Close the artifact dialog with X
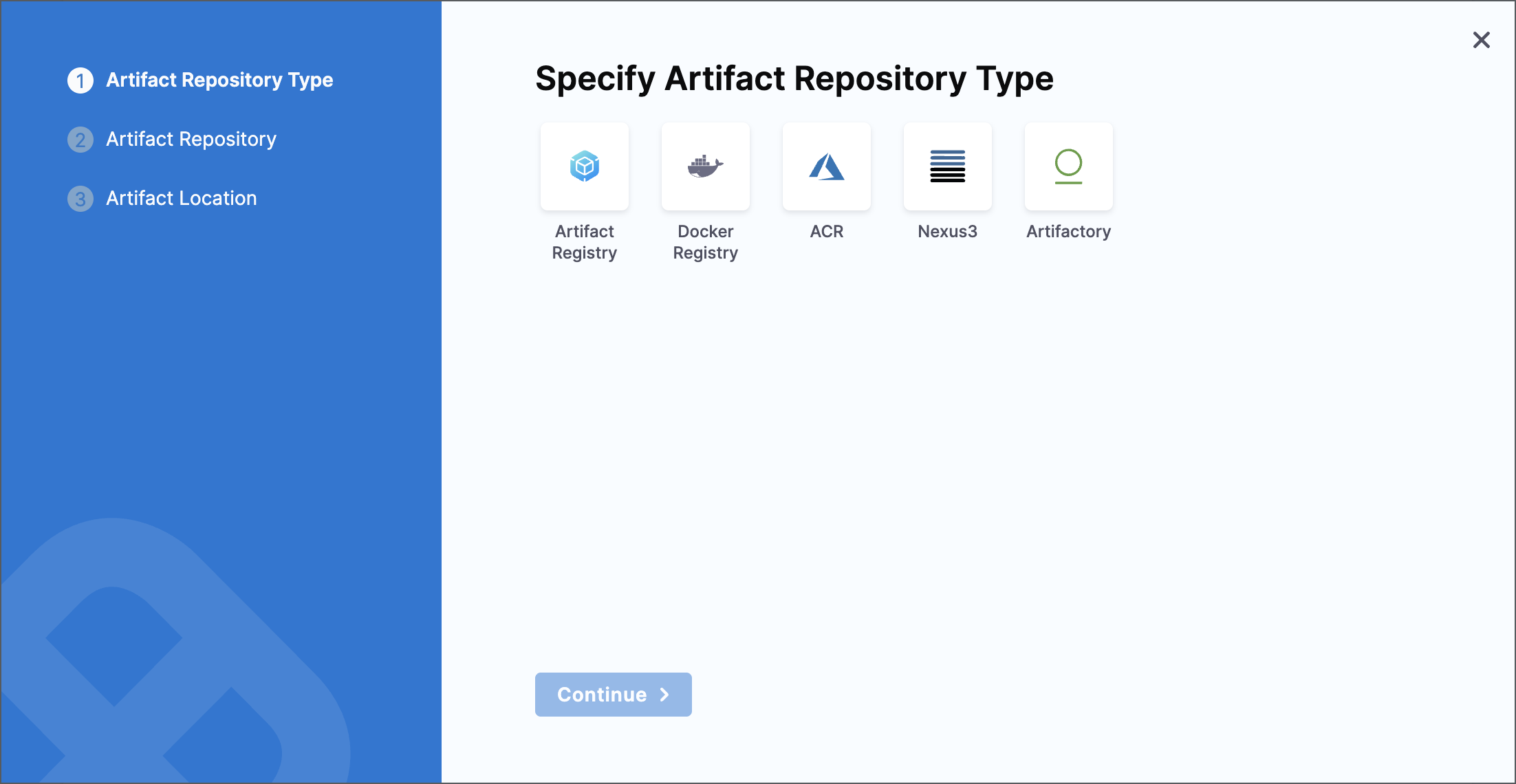 tap(1481, 40)
